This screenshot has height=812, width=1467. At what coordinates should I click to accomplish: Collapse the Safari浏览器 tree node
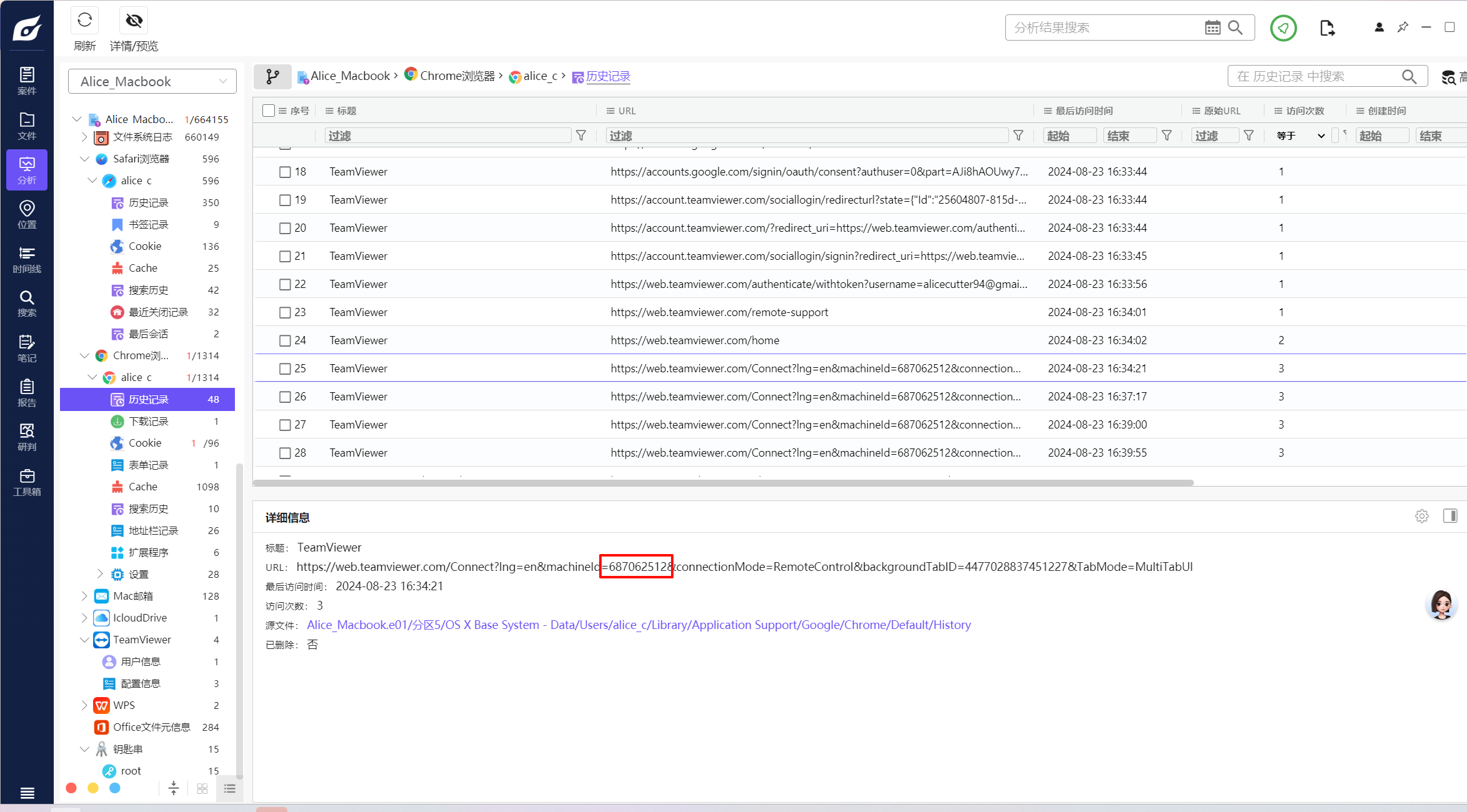coord(84,159)
